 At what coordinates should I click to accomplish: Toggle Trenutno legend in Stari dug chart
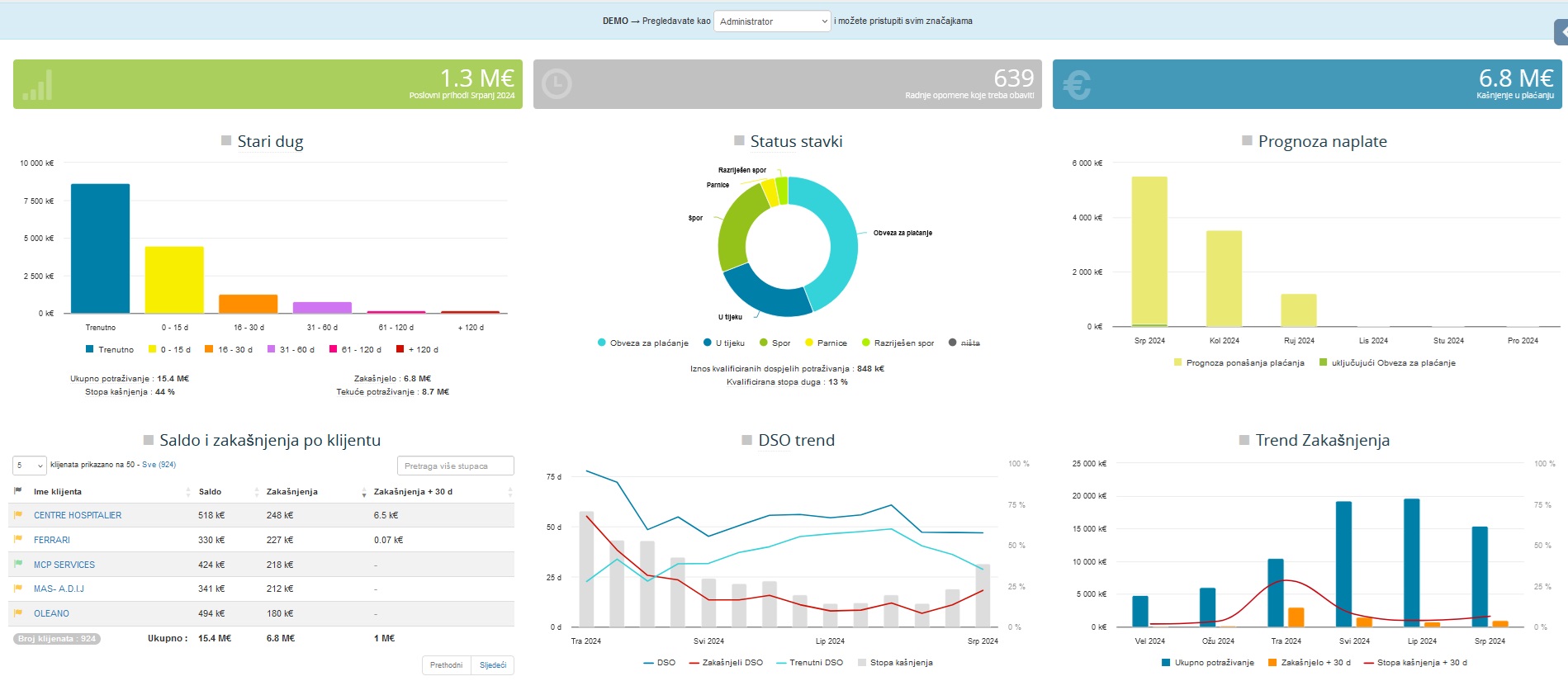click(x=110, y=349)
